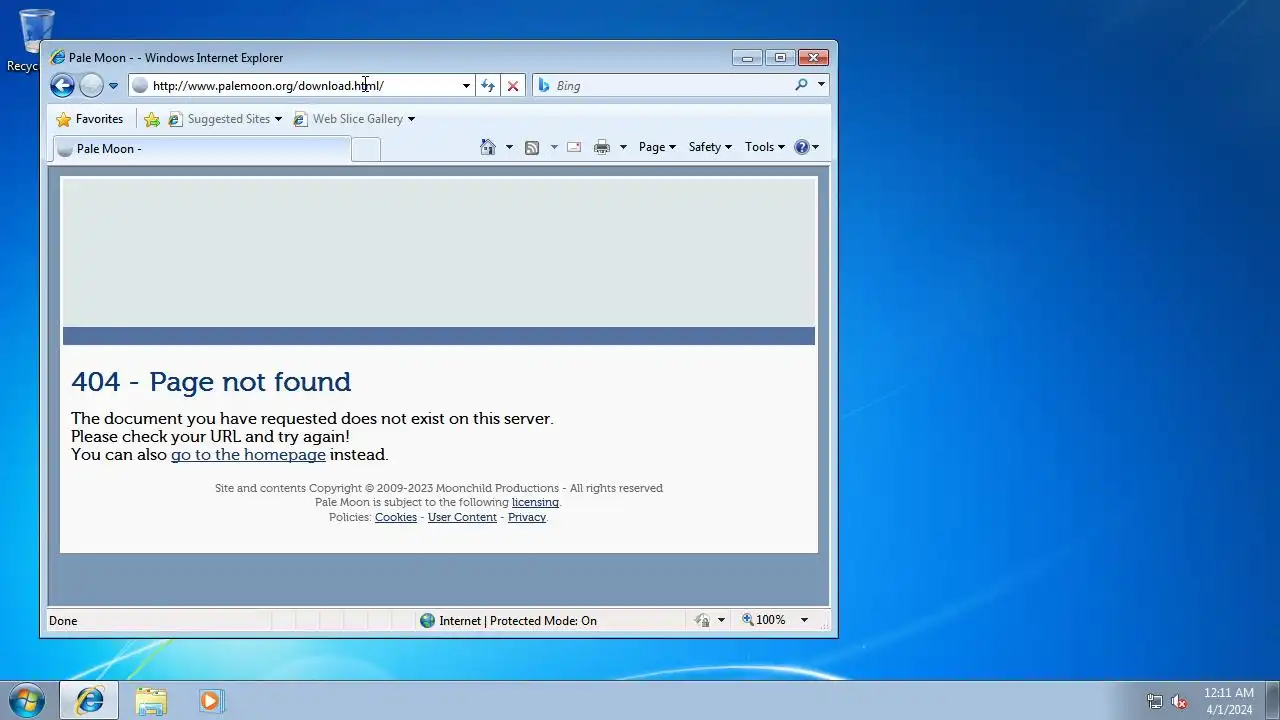Click the privacy report status bar icon
Screen dimensions: 1280x720
tap(702, 621)
